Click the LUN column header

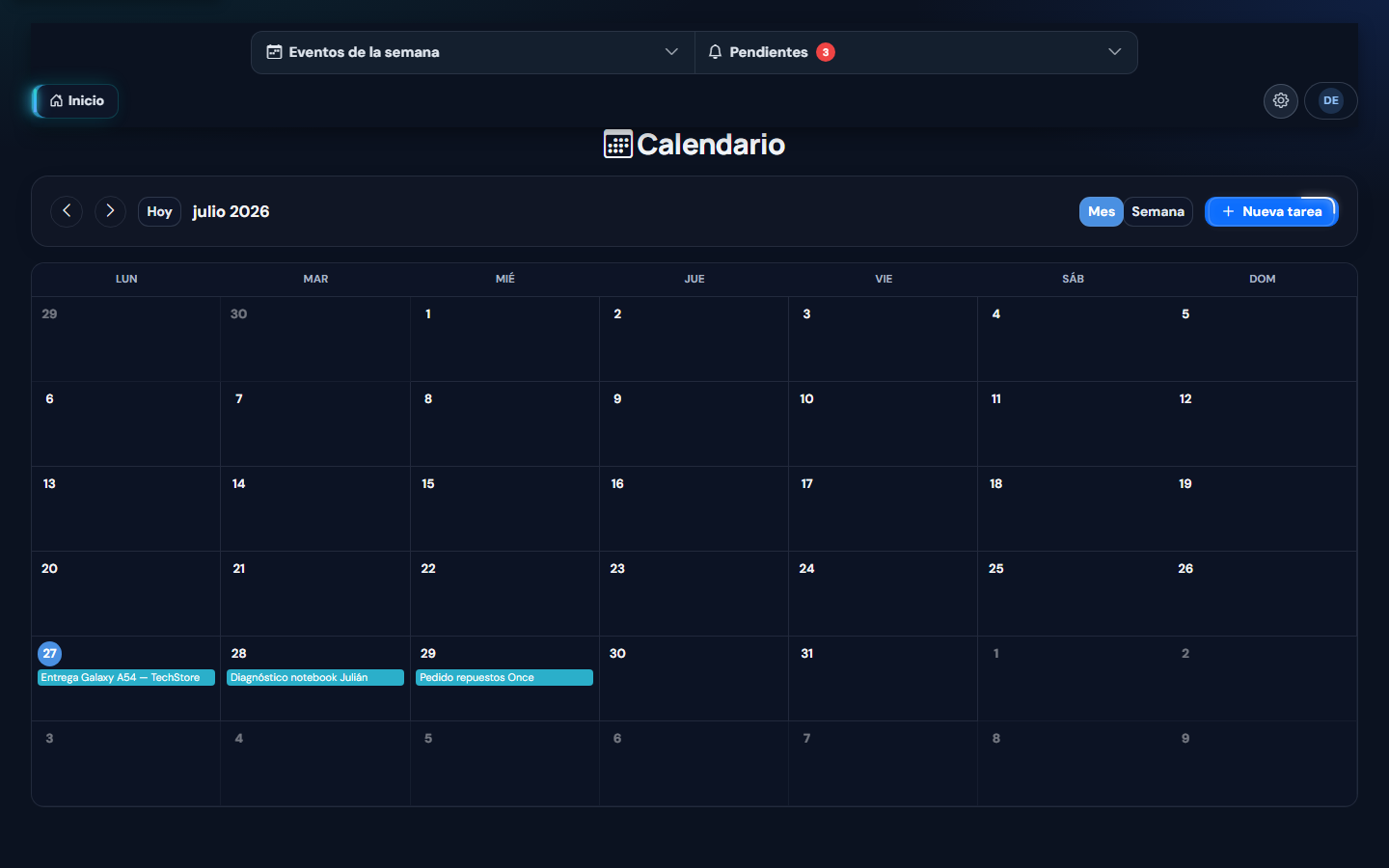pos(126,279)
